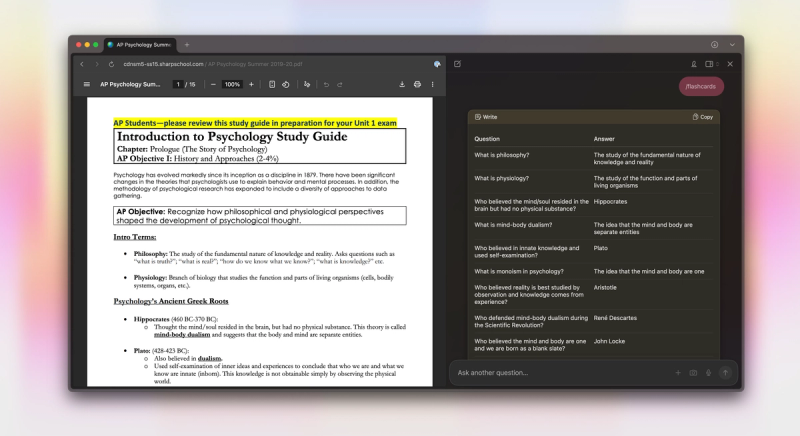Image resolution: width=800 pixels, height=436 pixels.
Task: Click the 'Philosophy:' bullet term in PDF
Action: (151, 254)
